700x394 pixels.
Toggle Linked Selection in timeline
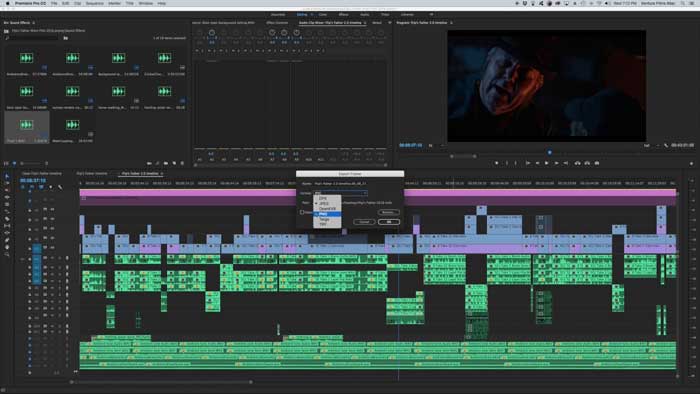coord(41,187)
